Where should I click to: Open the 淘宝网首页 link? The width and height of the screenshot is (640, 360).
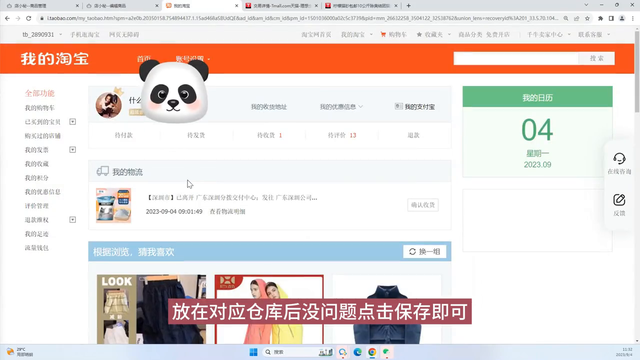point(316,35)
